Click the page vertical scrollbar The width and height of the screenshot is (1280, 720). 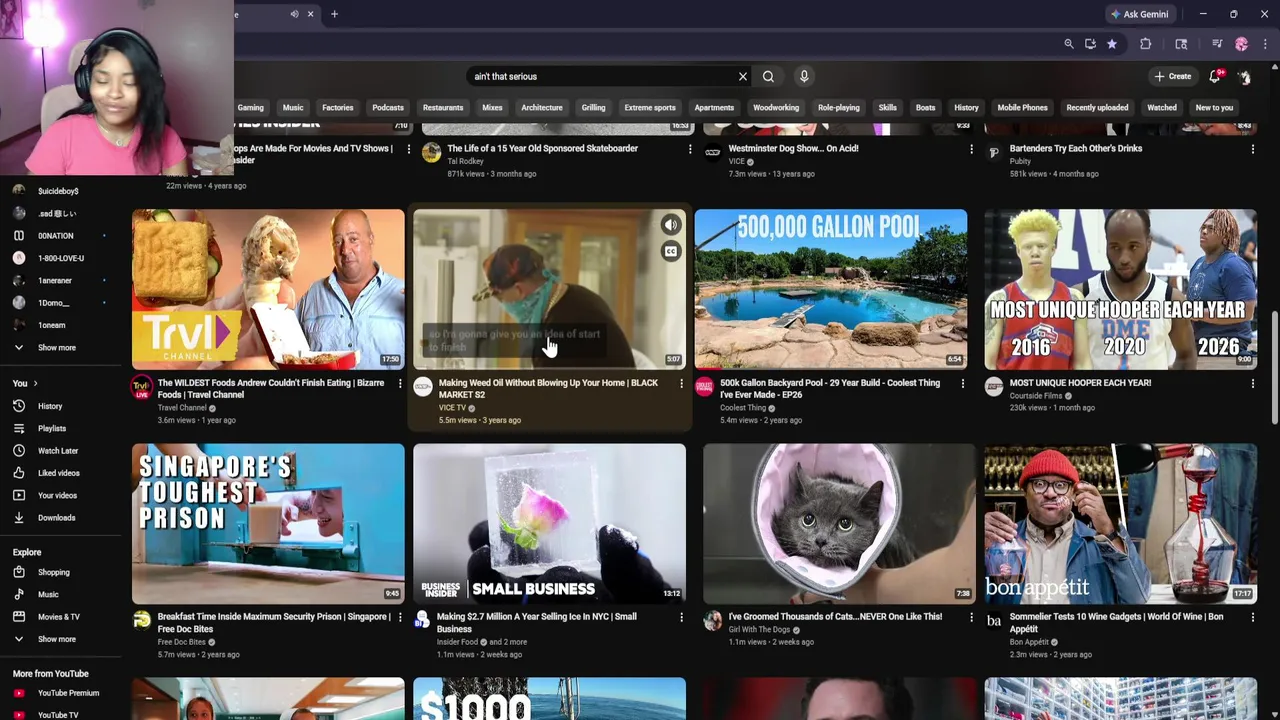pos(1274,367)
